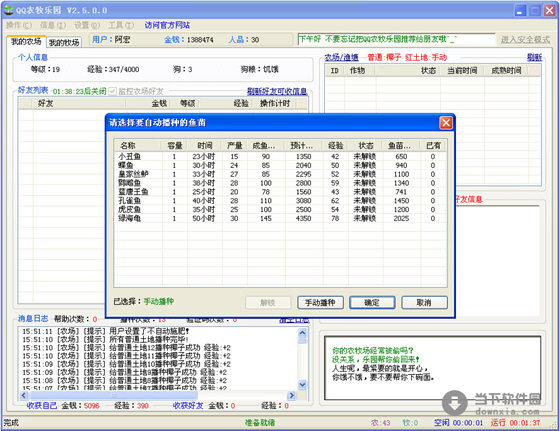Click 刷新好友可收信息 link
This screenshot has height=431, width=560.
pos(277,91)
